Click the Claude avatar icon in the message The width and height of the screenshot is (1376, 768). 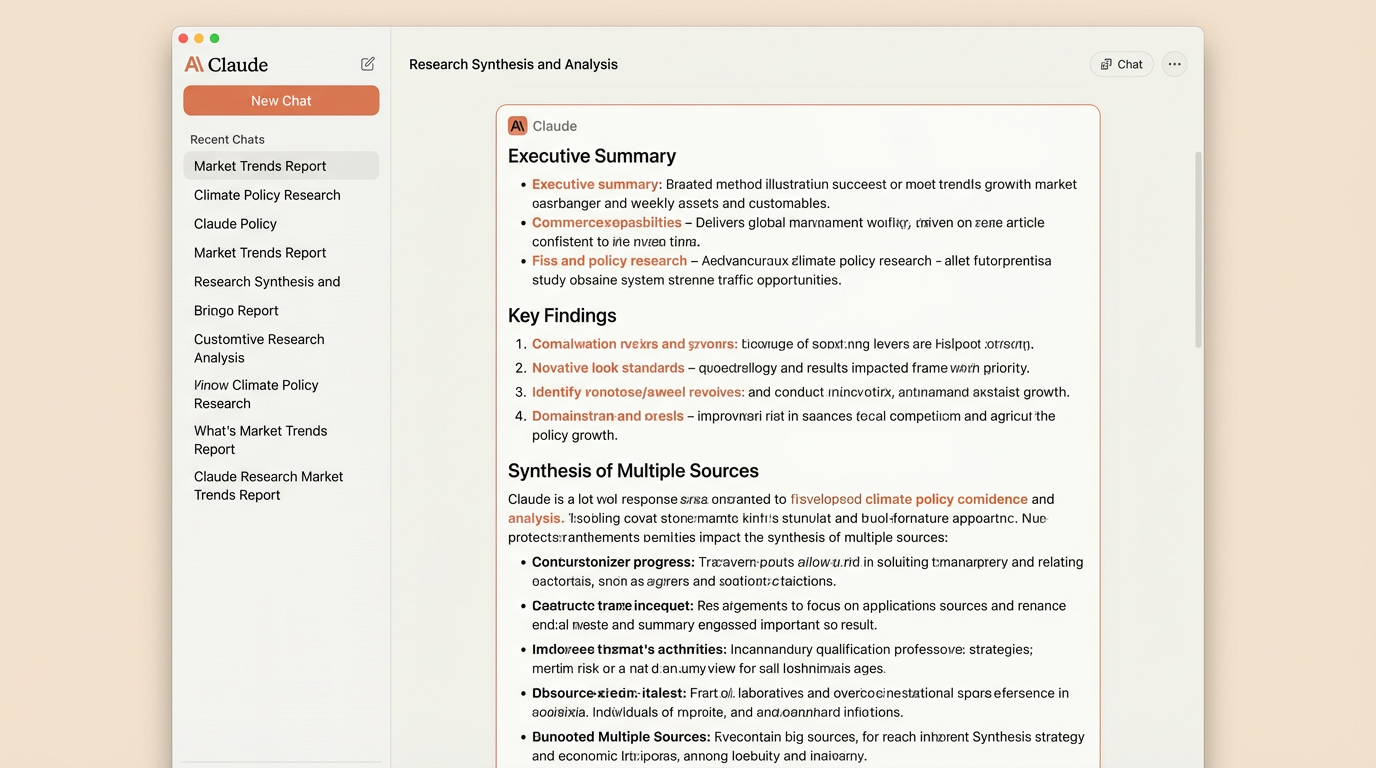[x=517, y=126]
